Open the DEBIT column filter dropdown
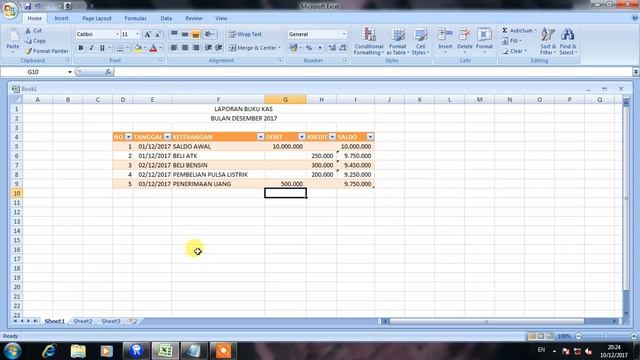This screenshot has height=360, width=640. (302, 137)
